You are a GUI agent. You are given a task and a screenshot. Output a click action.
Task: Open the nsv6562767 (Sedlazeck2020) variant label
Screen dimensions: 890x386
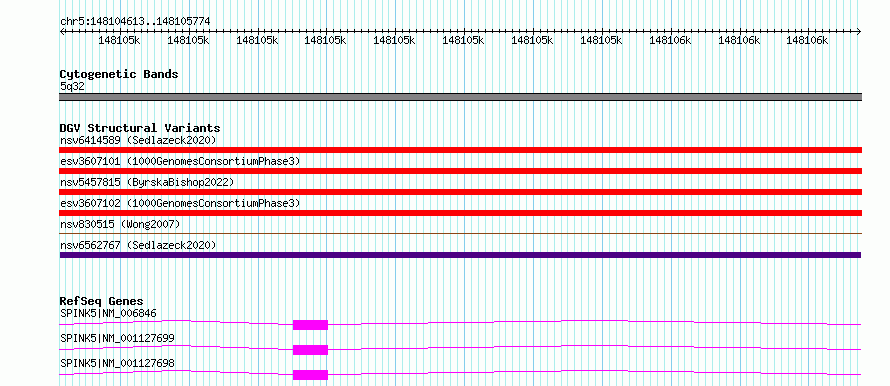pos(138,245)
